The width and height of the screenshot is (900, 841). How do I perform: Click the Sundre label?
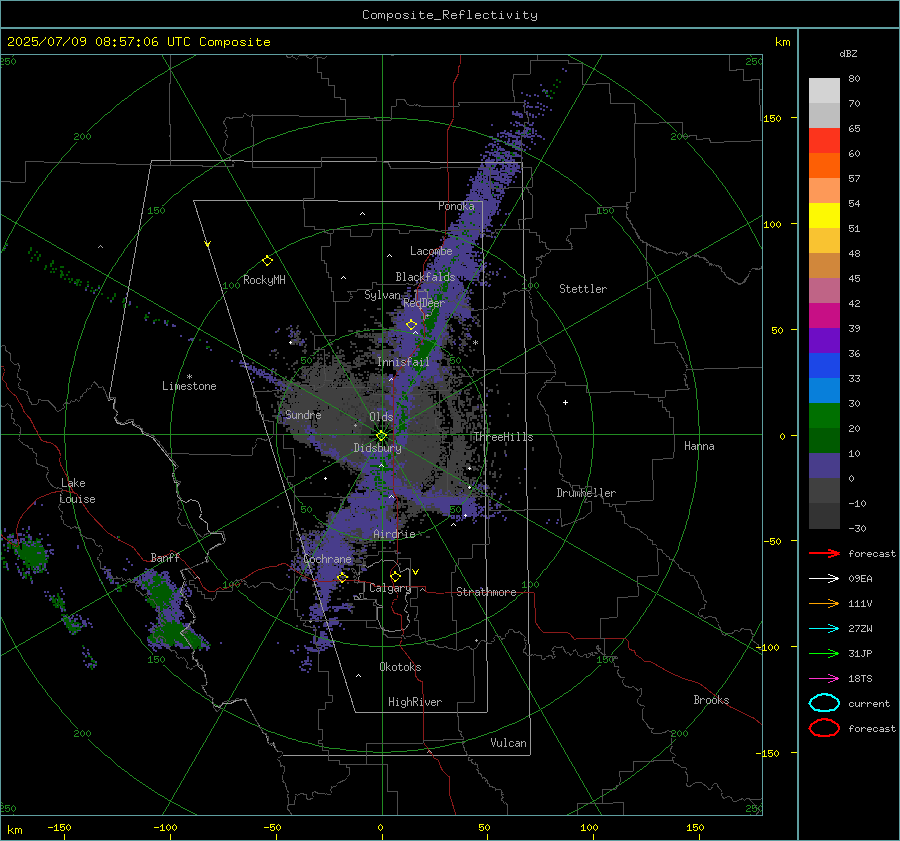(x=303, y=415)
